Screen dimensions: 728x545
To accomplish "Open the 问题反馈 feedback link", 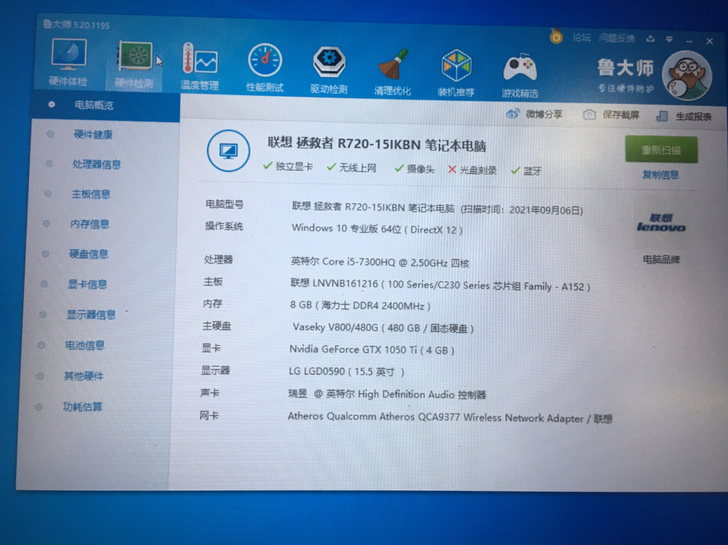I will tap(617, 38).
